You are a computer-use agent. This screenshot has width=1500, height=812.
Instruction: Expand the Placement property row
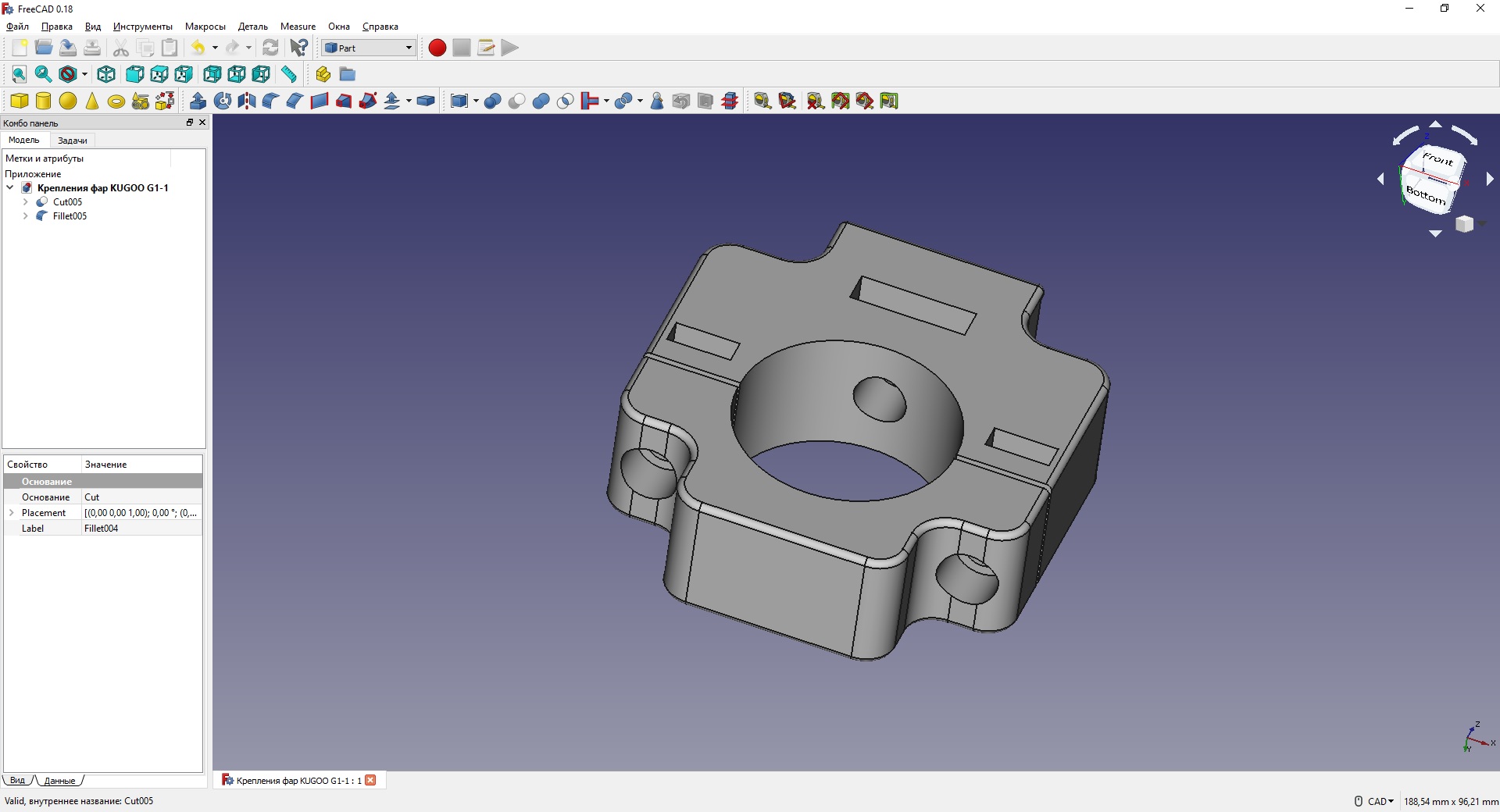(12, 513)
